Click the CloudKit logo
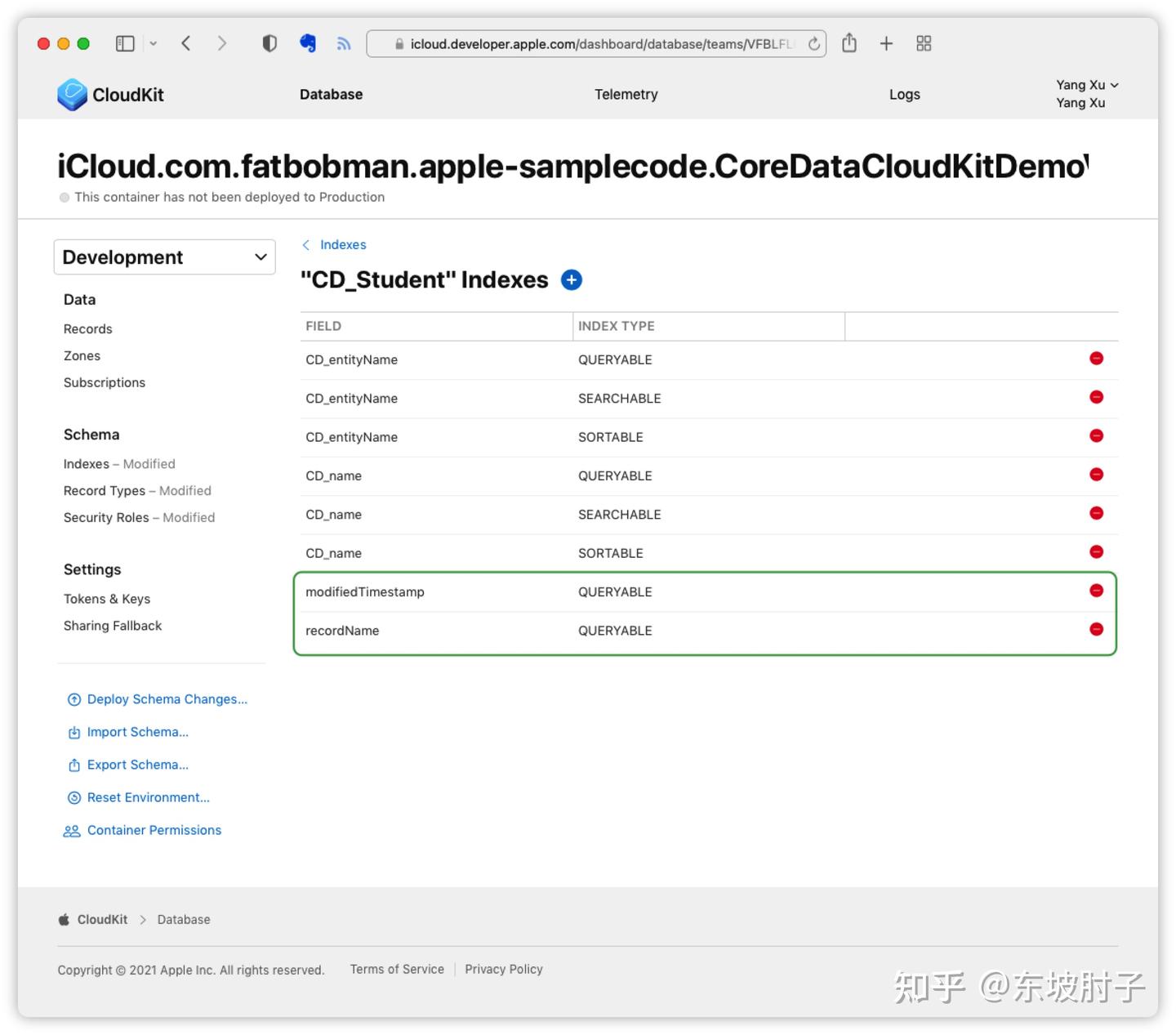 [x=110, y=95]
